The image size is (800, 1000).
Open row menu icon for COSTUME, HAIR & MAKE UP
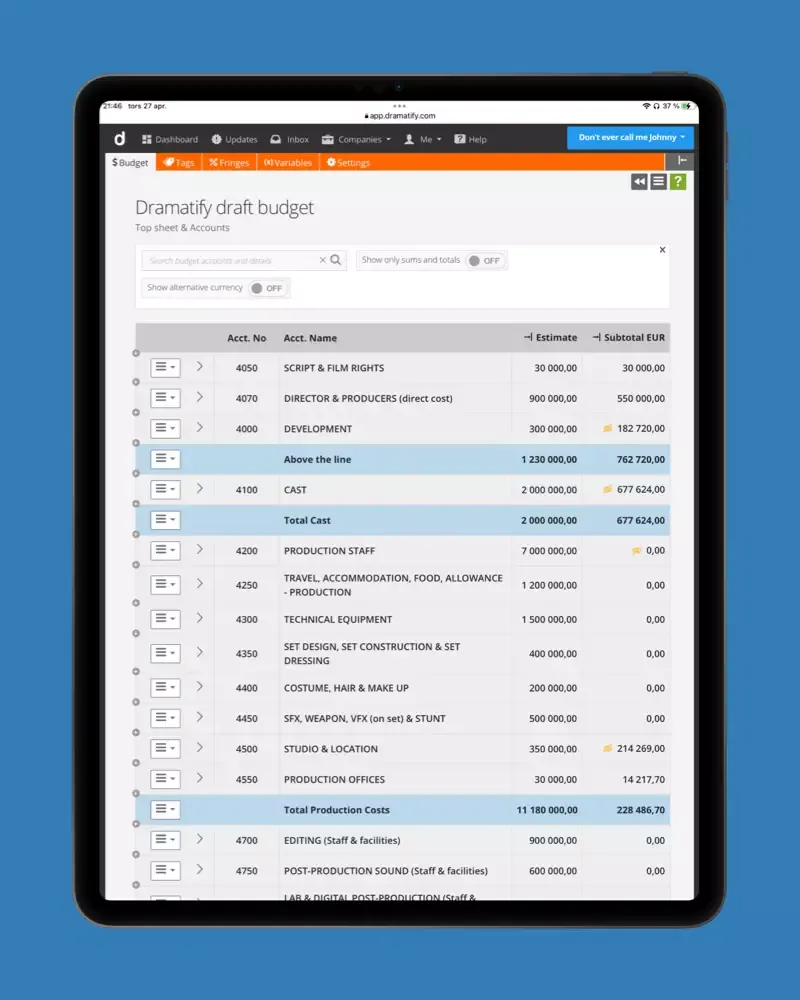[165, 688]
